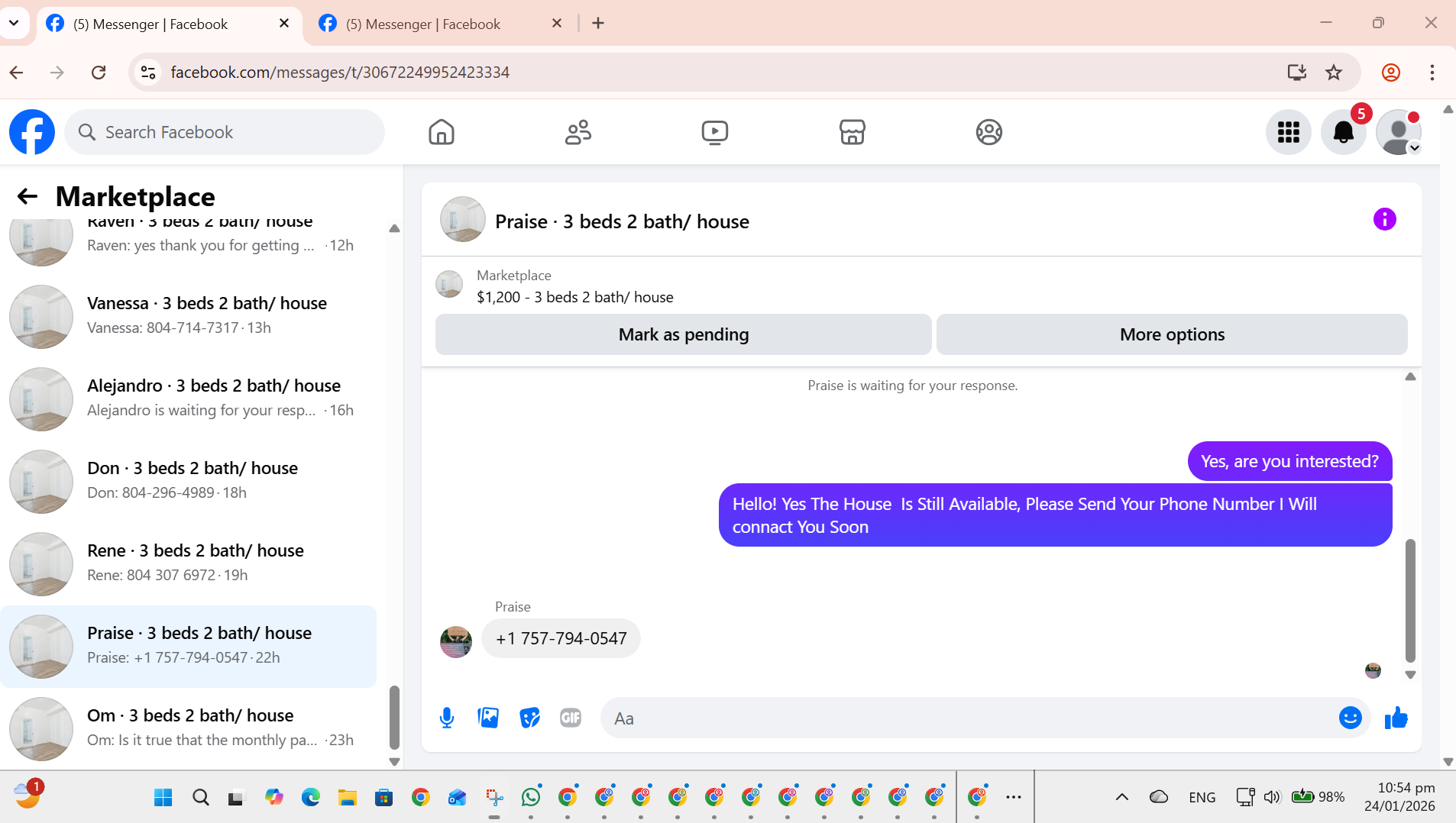Viewport: 1456px width, 823px height.
Task: Open the account profile menu
Action: (1399, 132)
